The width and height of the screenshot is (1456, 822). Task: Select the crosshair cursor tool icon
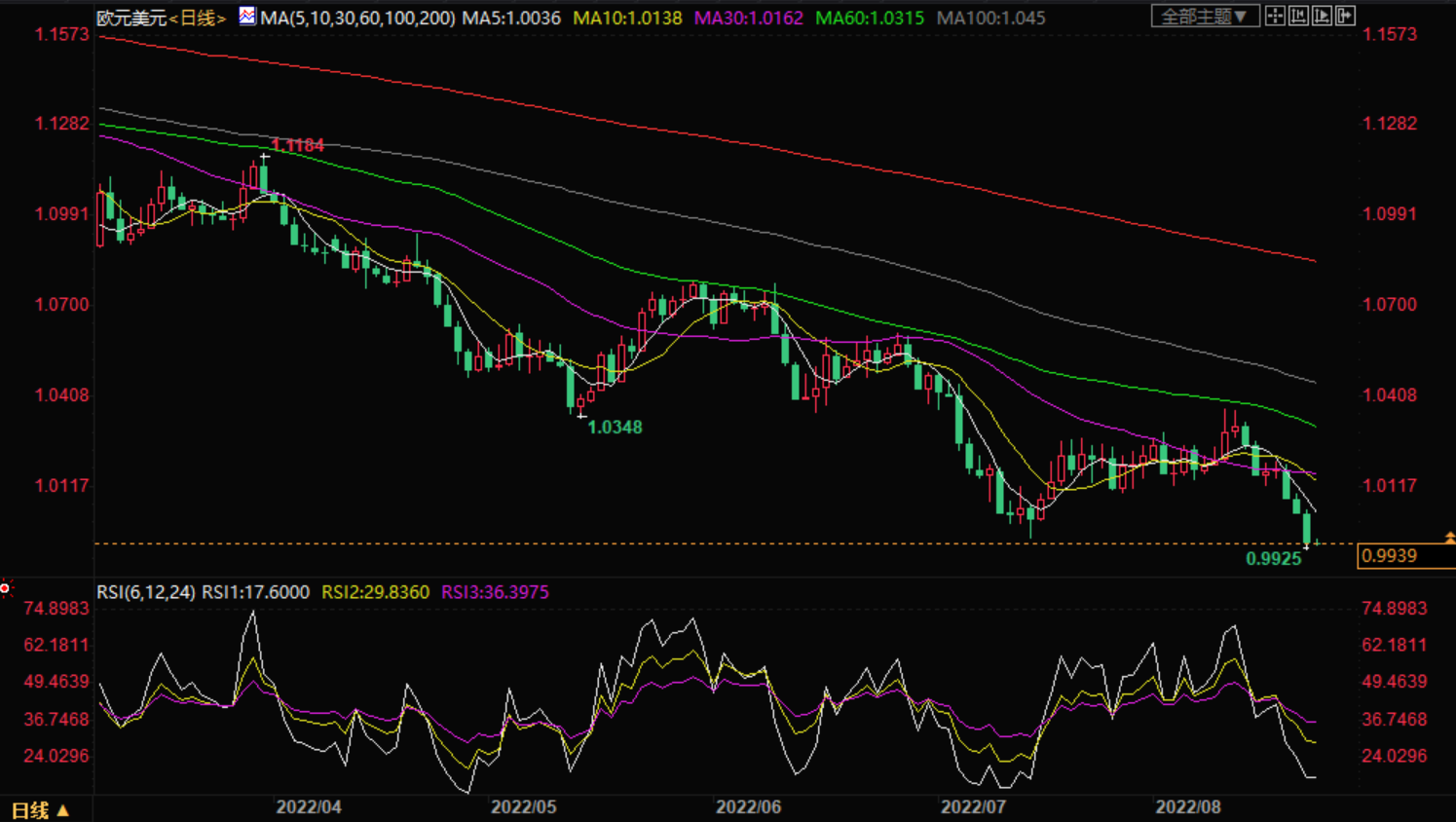[x=1275, y=16]
